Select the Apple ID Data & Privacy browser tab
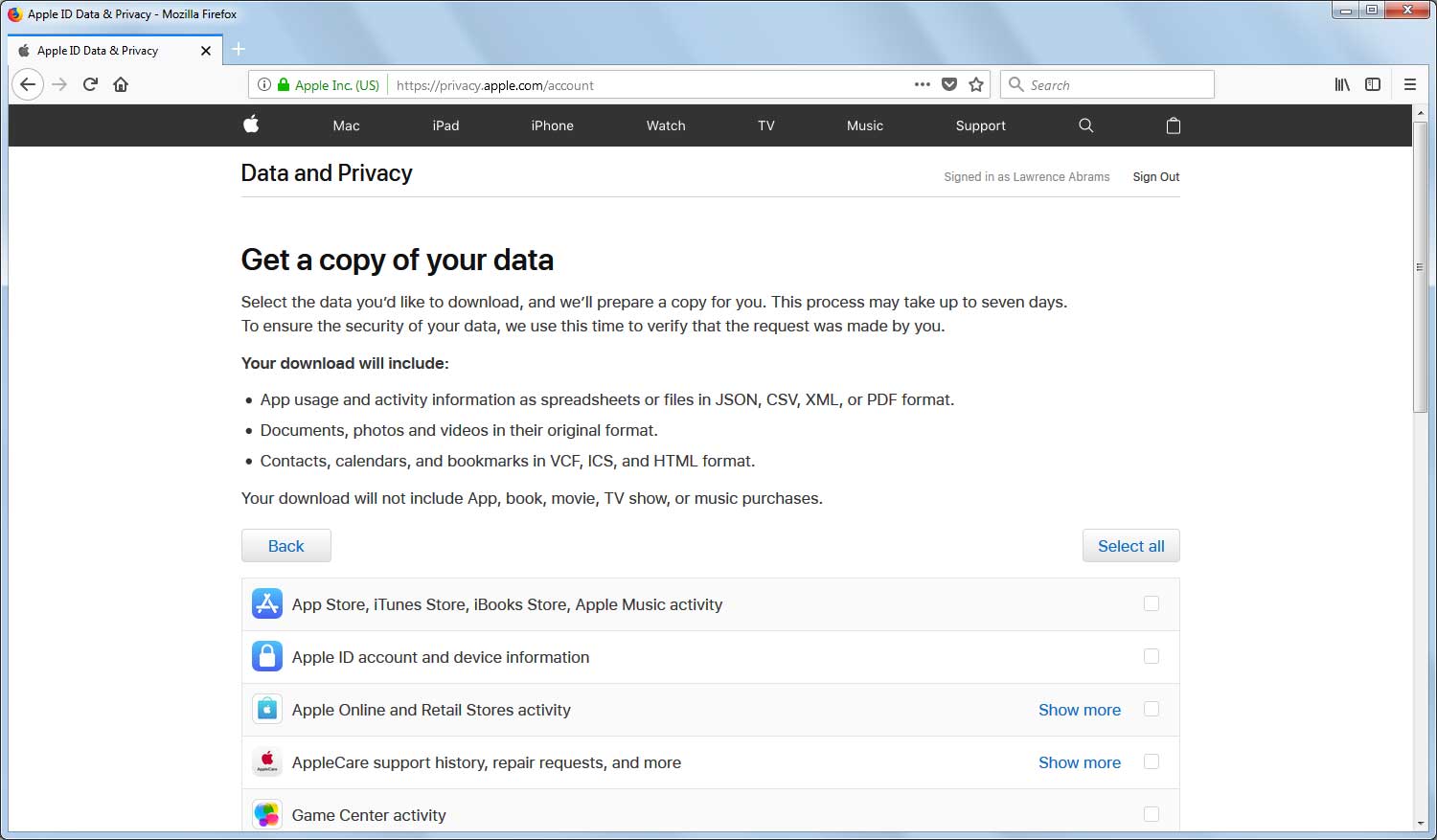Viewport: 1437px width, 840px height. 115,51
